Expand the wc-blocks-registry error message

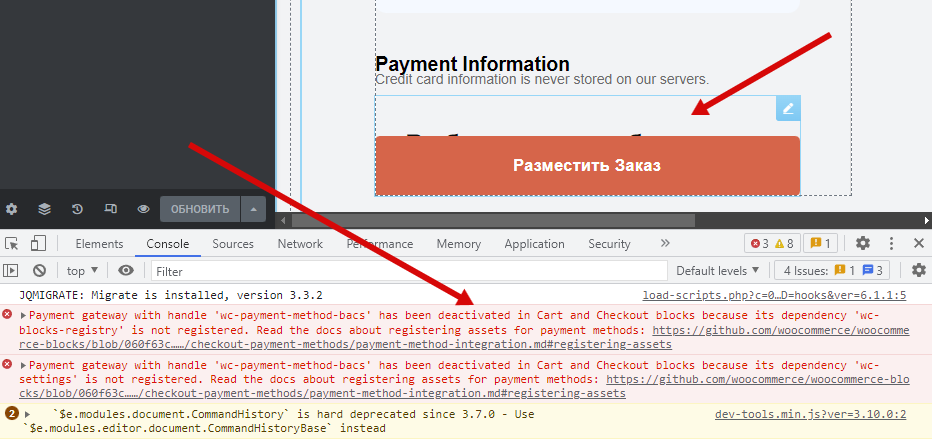(24, 316)
